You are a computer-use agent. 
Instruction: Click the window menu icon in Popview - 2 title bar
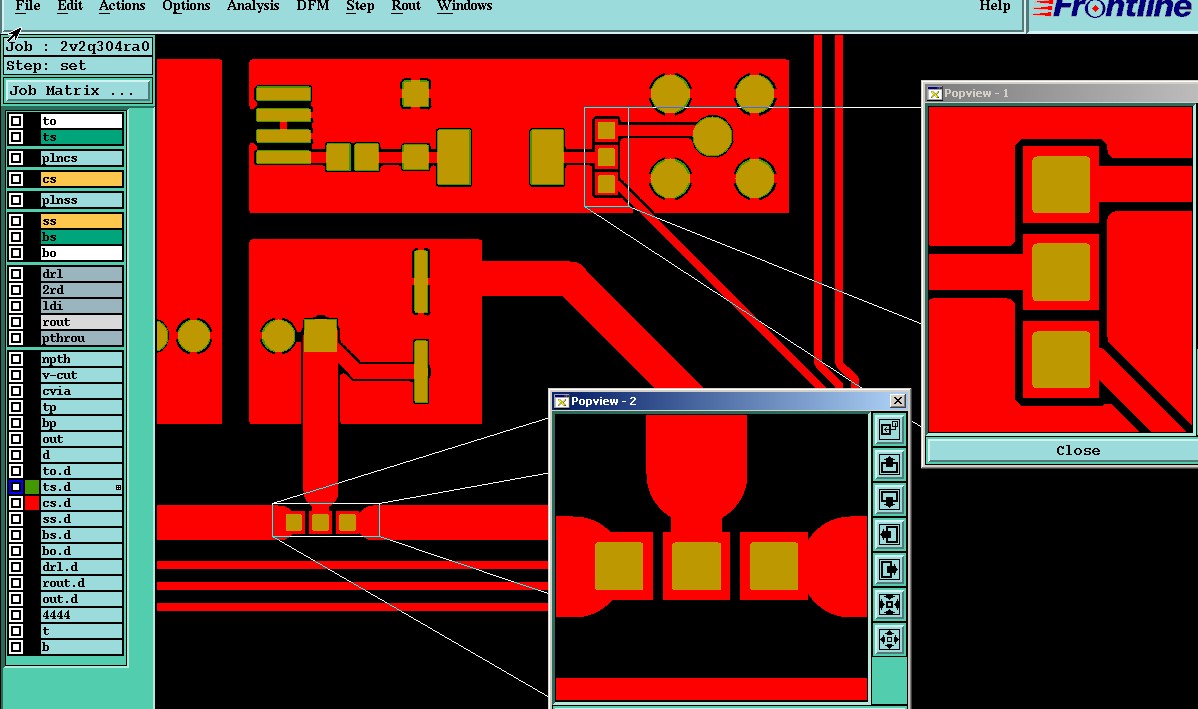point(562,401)
